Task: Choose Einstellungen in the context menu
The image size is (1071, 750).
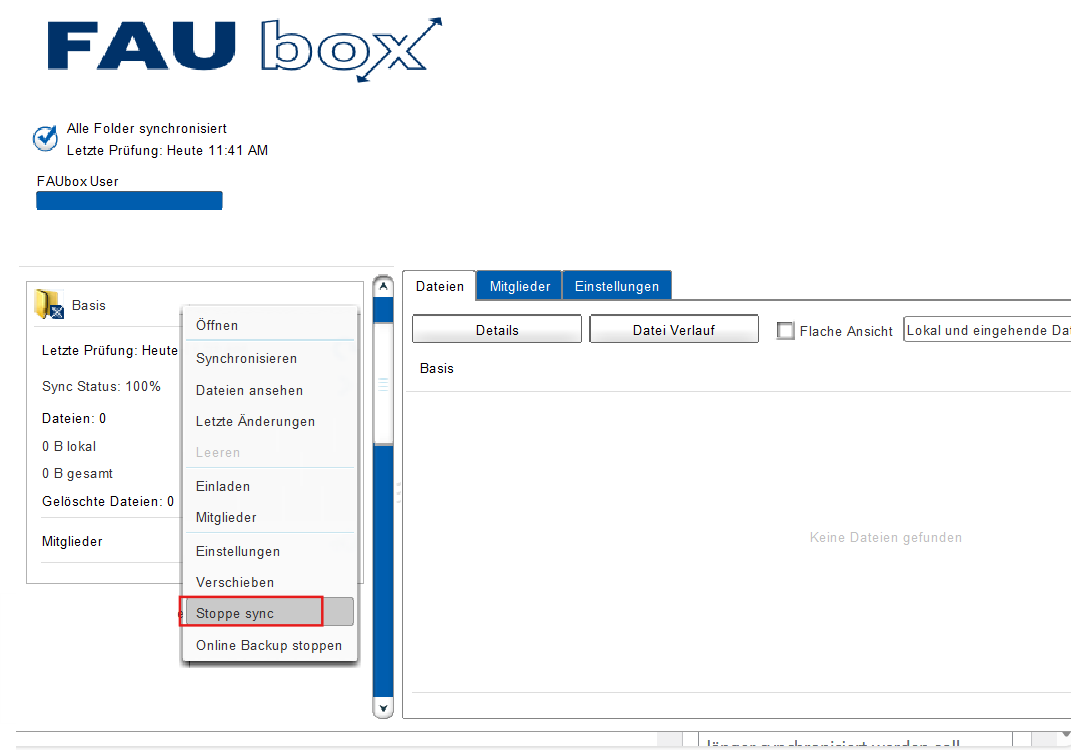Action: click(x=270, y=551)
